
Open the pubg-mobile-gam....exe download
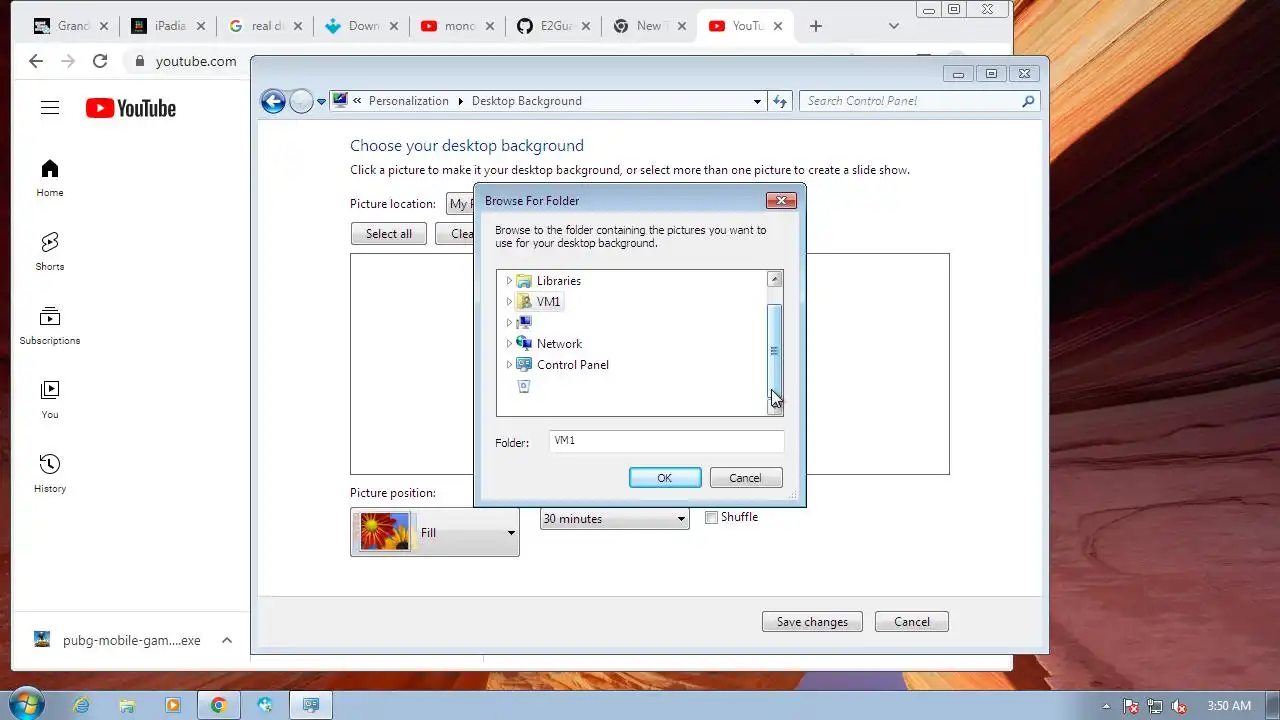tap(118, 640)
